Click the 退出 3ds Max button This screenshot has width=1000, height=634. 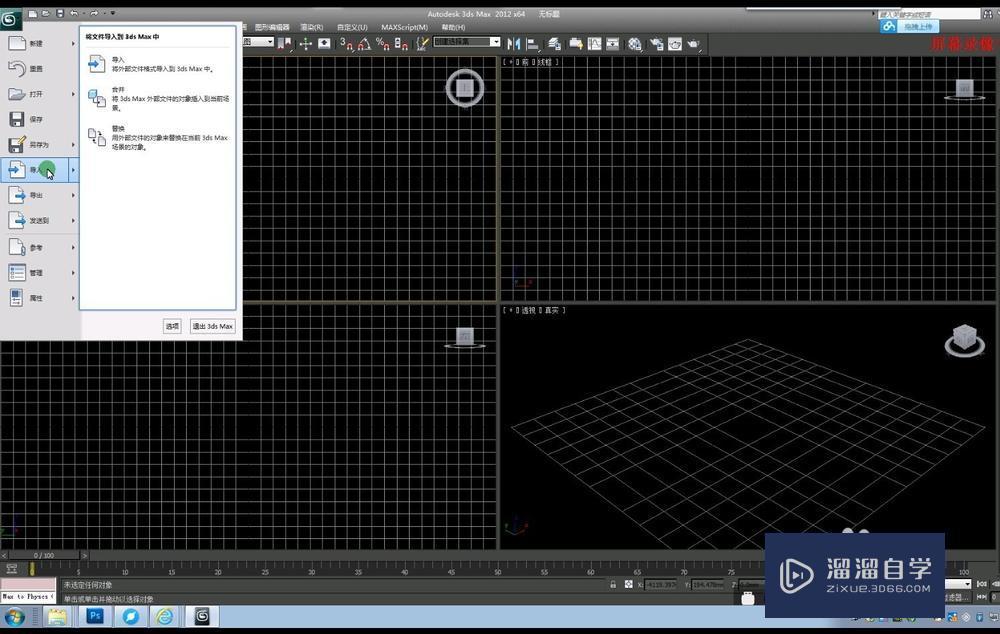click(212, 326)
